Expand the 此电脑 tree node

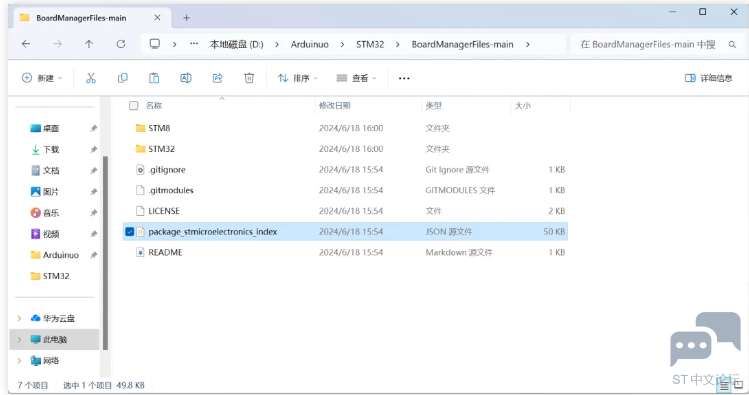[19, 339]
